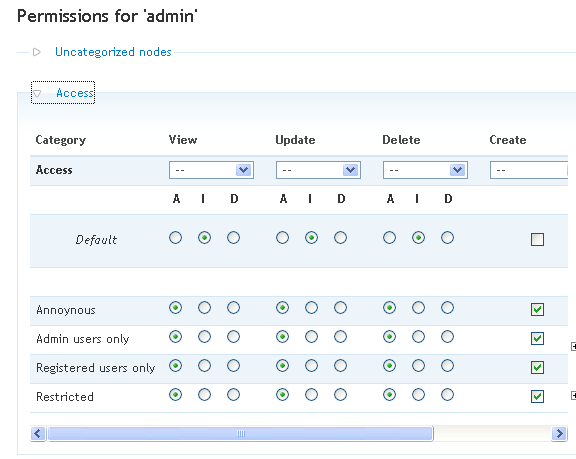Click the Restricted row label

coord(65,397)
